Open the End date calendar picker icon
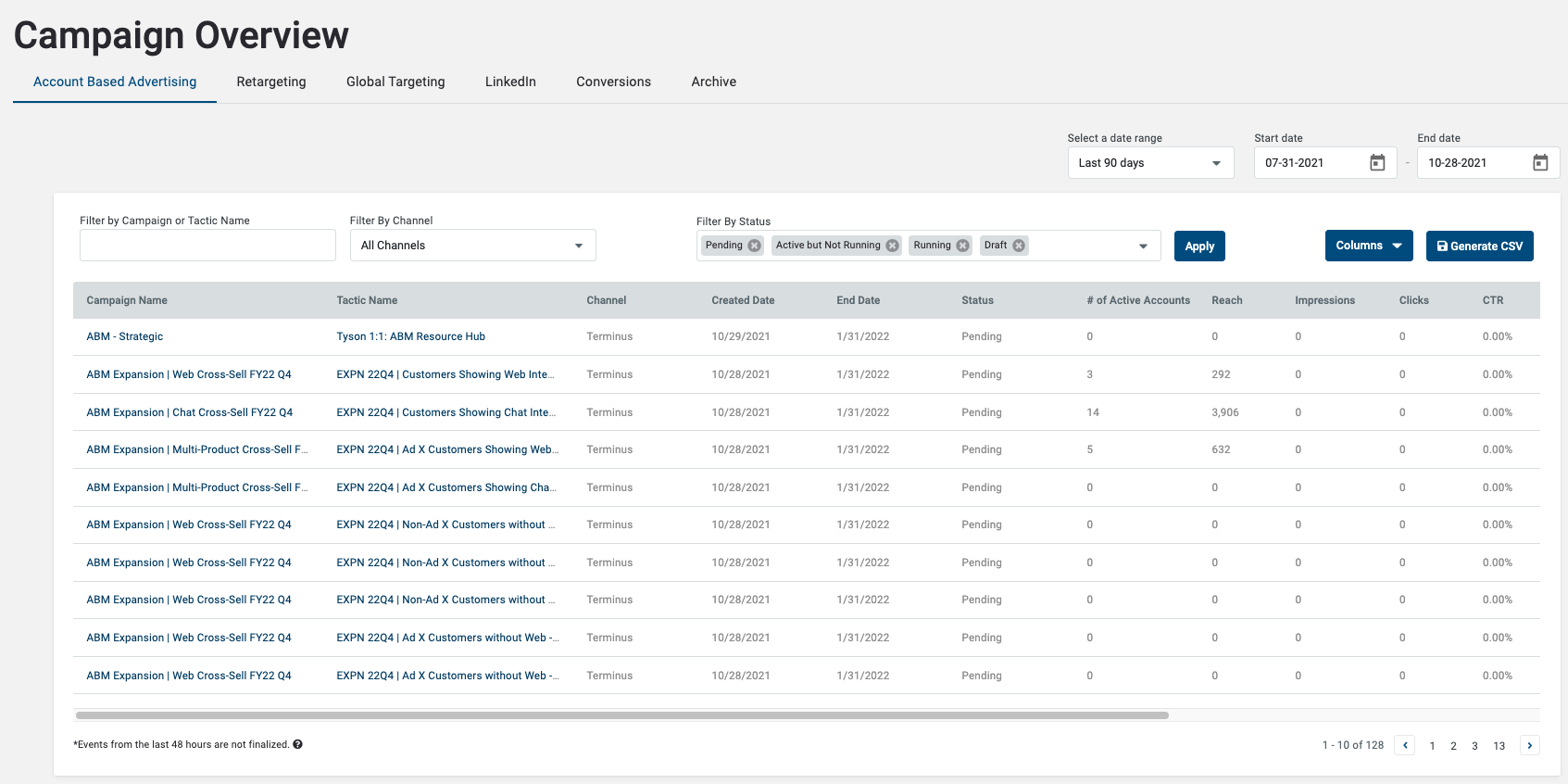Screen dimensions: 1568x784 point(1540,163)
